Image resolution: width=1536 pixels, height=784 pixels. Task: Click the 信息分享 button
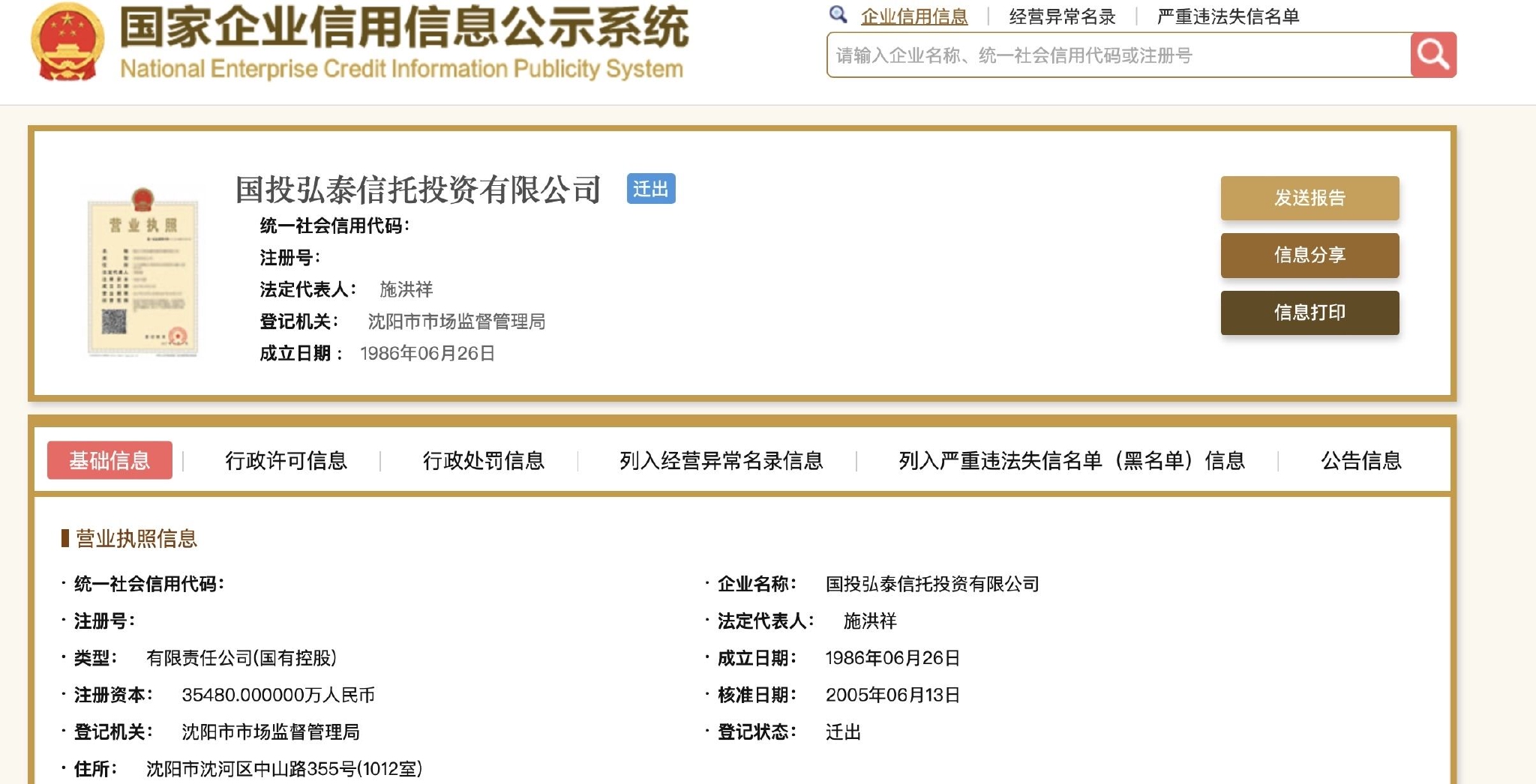point(1309,255)
